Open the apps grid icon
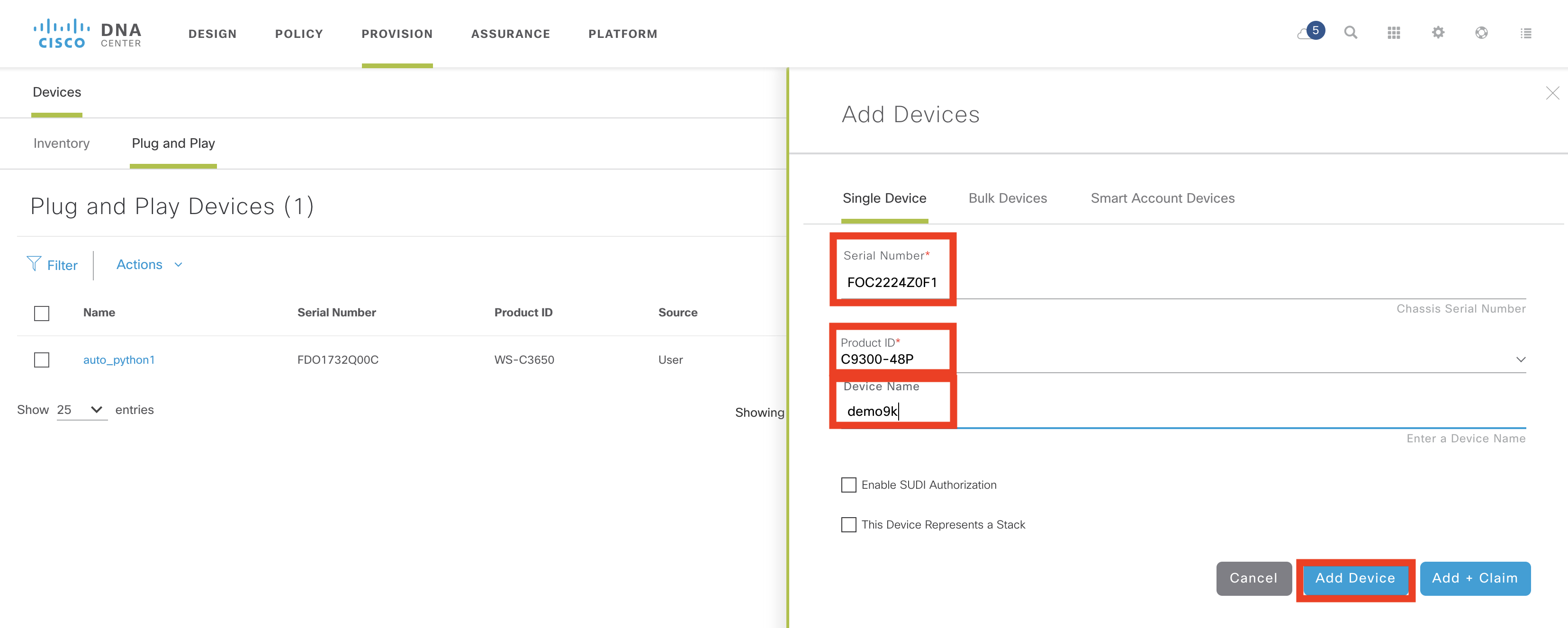 (1394, 33)
